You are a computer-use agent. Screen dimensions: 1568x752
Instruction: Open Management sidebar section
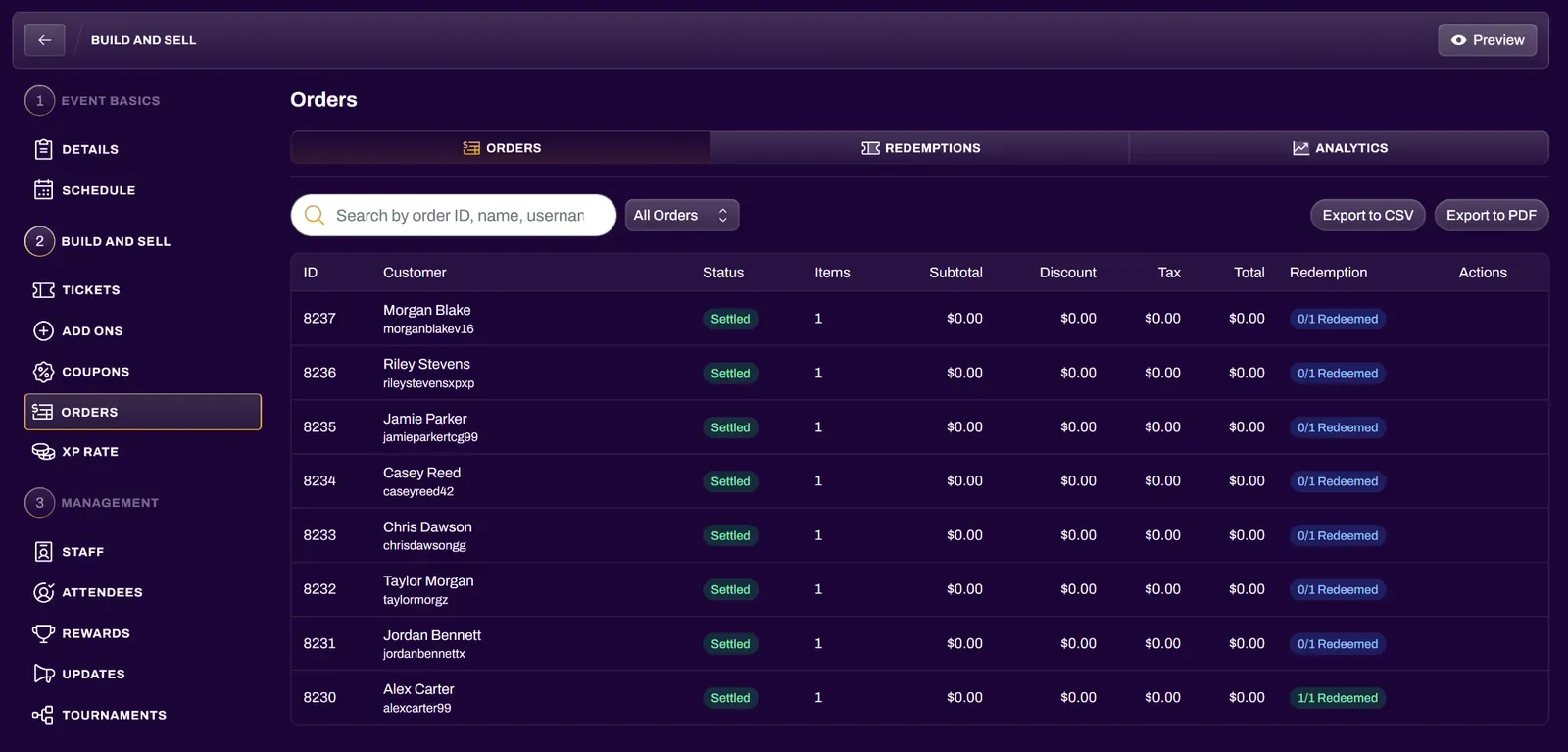[x=92, y=503]
